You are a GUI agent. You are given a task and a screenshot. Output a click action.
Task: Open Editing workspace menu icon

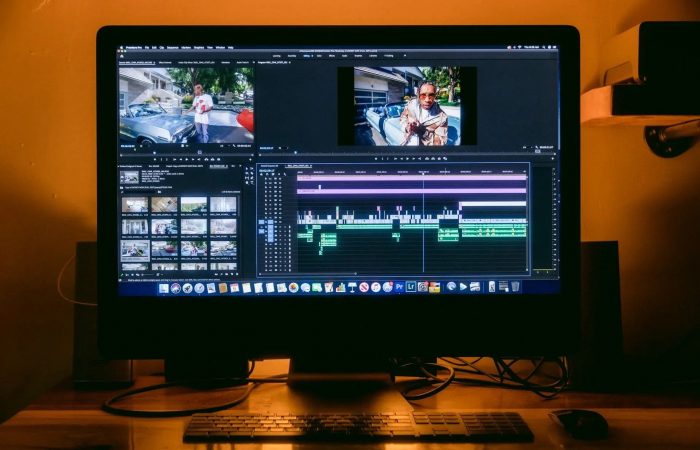(312, 56)
